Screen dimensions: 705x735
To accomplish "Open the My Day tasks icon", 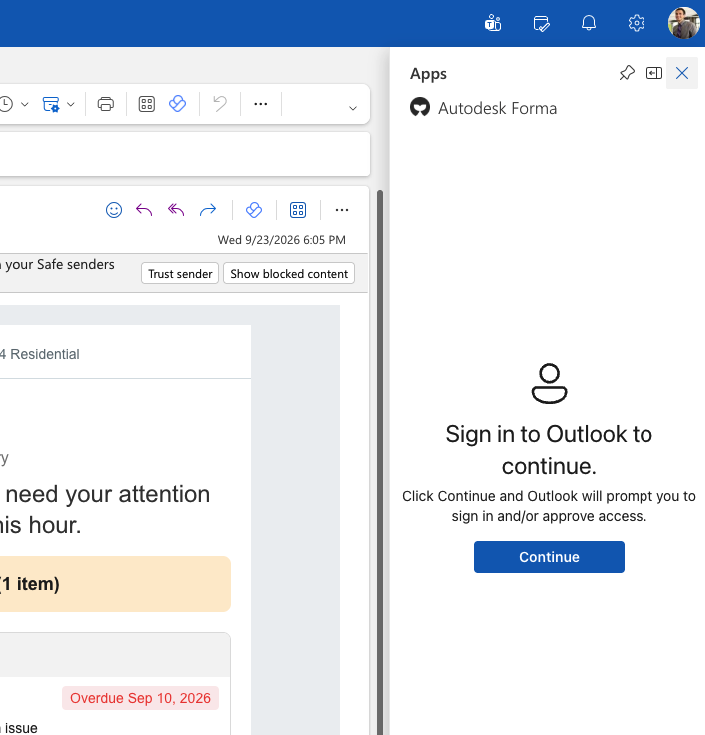I will [541, 23].
